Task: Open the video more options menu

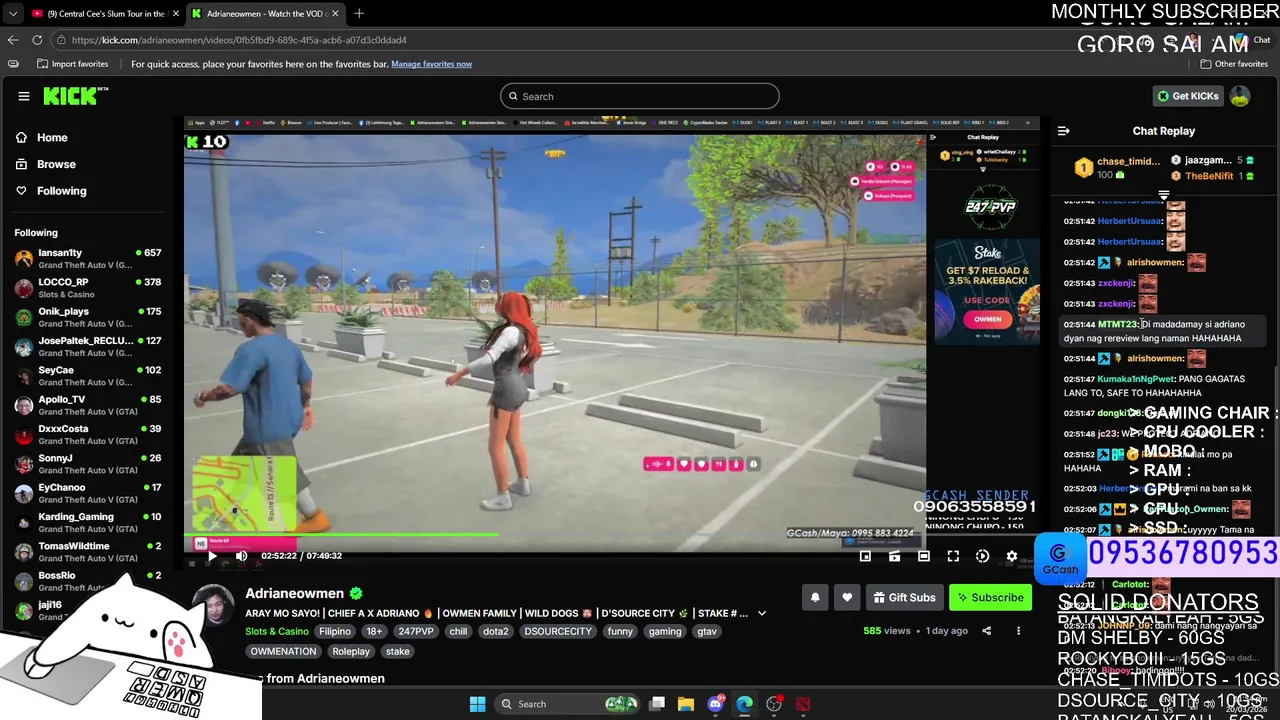Action: (x=1018, y=631)
